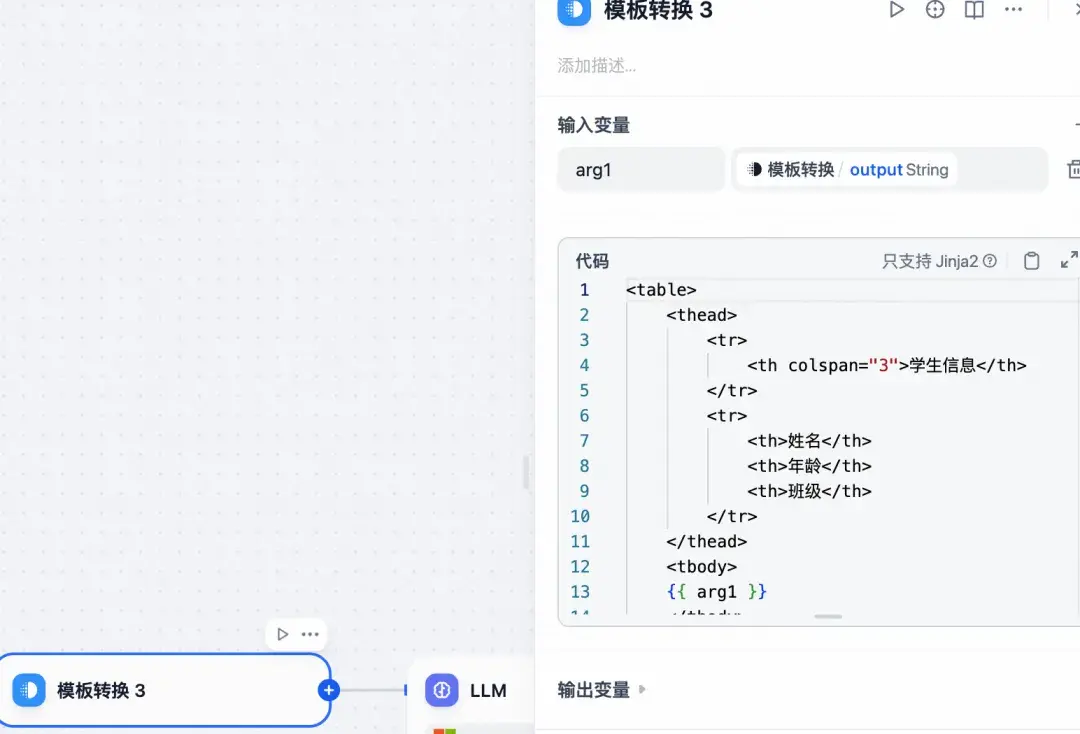Click code line 2 <thead>
The width and height of the screenshot is (1080, 734).
tap(701, 315)
